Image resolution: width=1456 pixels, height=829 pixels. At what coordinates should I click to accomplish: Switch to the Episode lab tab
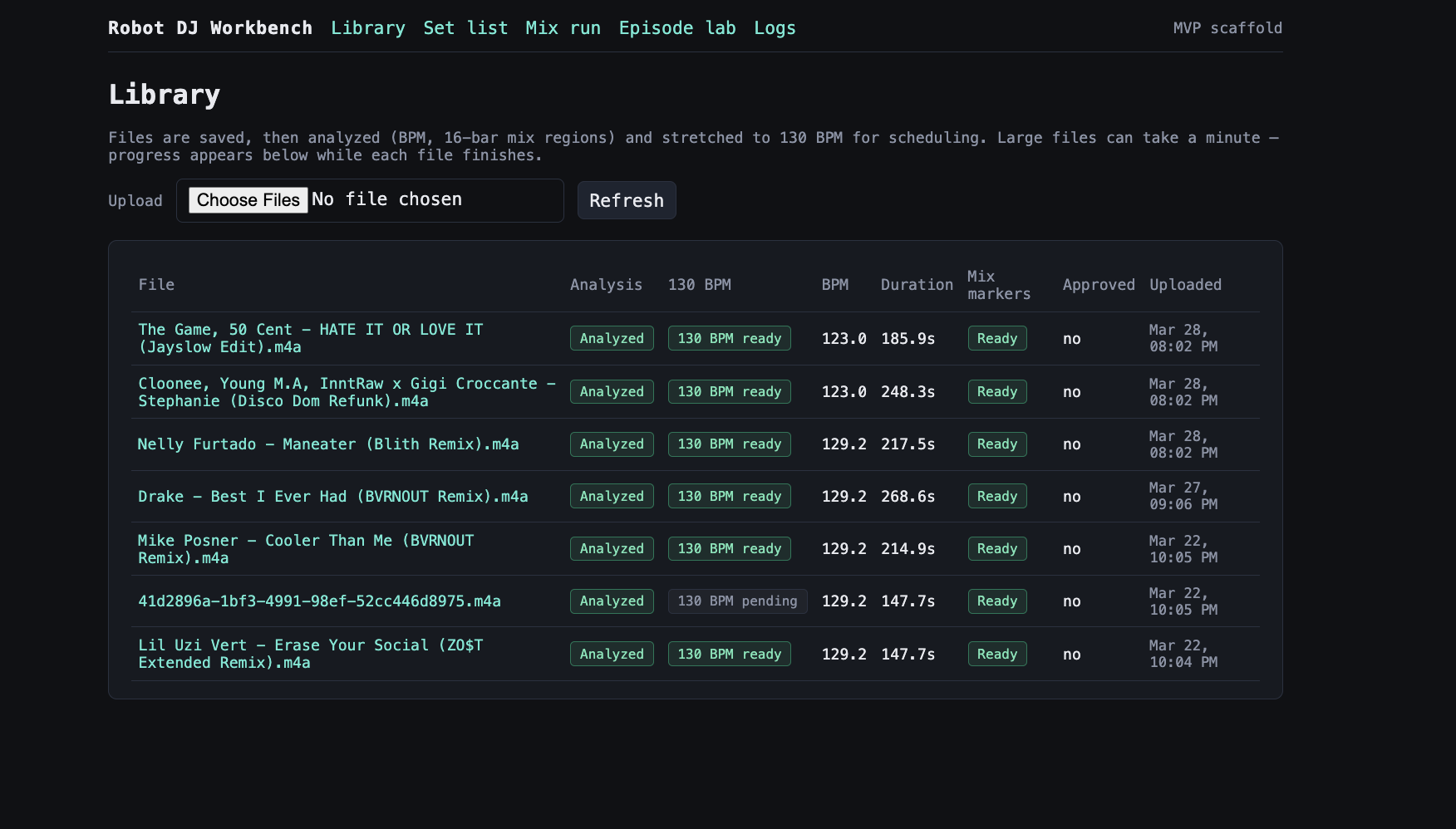[x=676, y=27]
